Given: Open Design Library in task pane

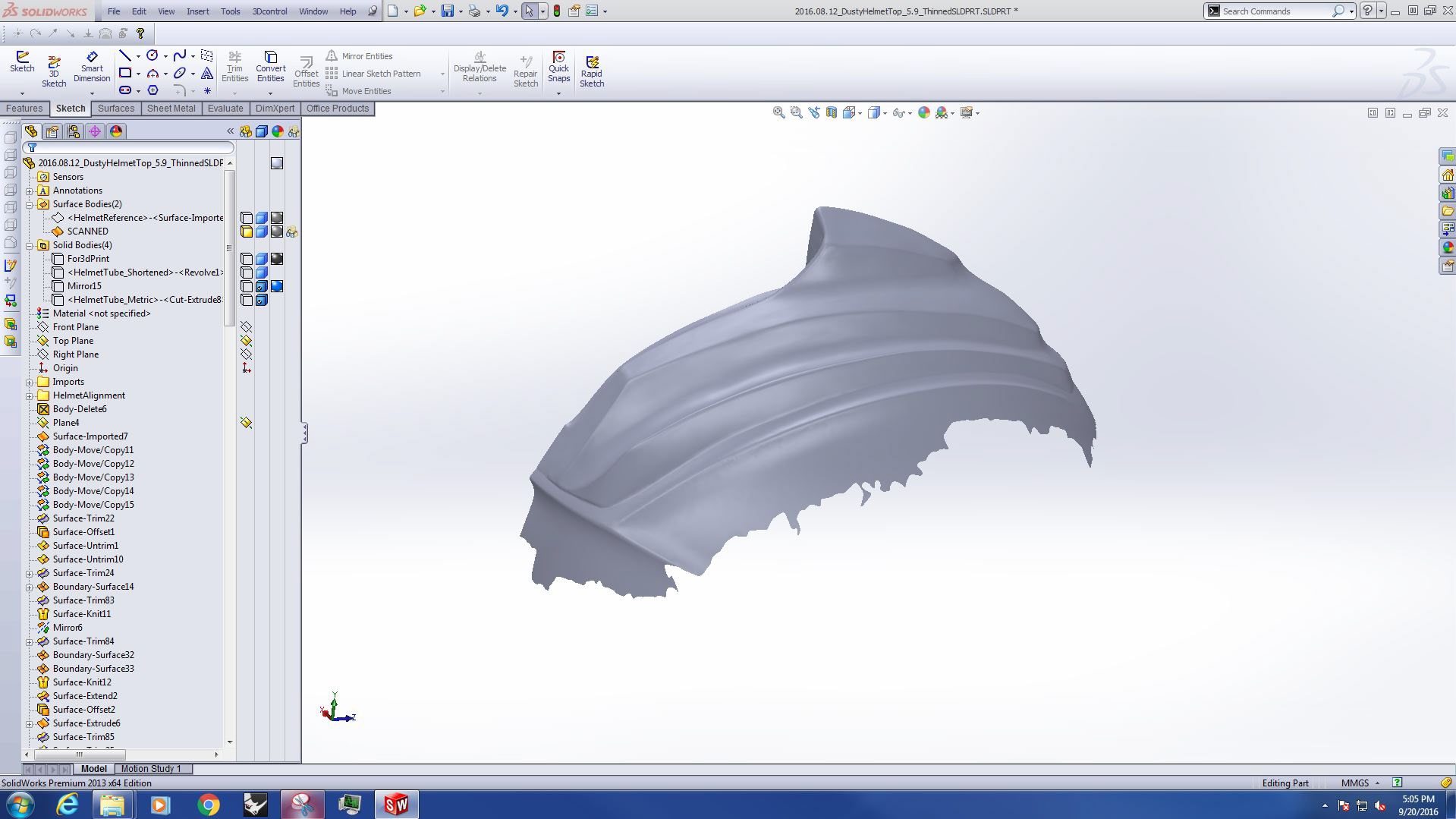Looking at the screenshot, I should click(1448, 193).
